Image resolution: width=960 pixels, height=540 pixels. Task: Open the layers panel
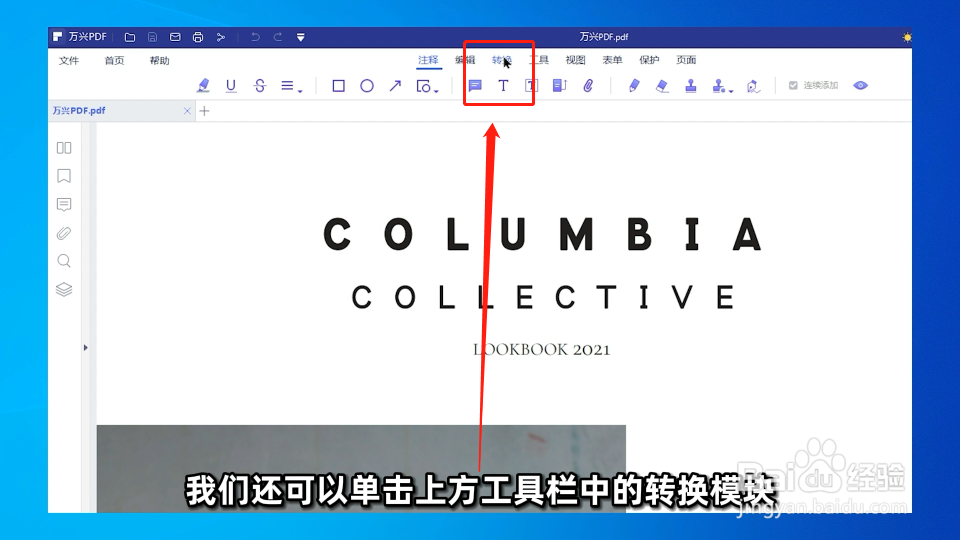point(64,289)
